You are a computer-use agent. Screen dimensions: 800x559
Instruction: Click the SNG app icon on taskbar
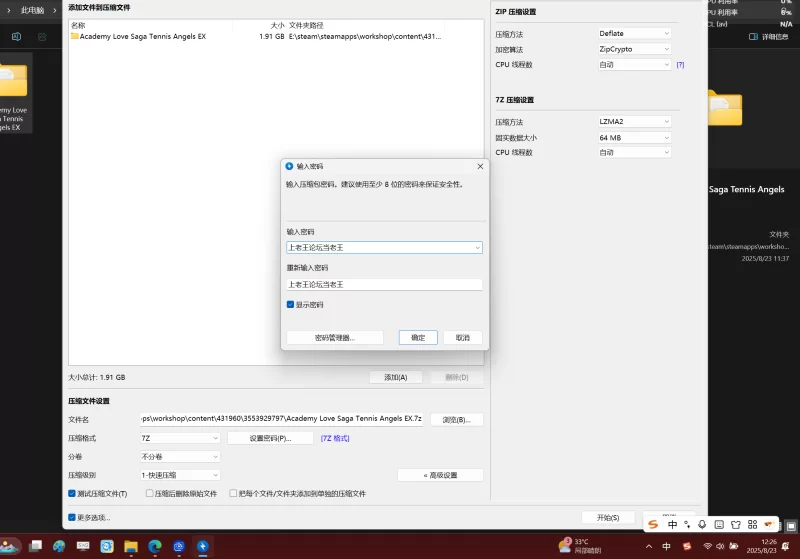[83, 546]
